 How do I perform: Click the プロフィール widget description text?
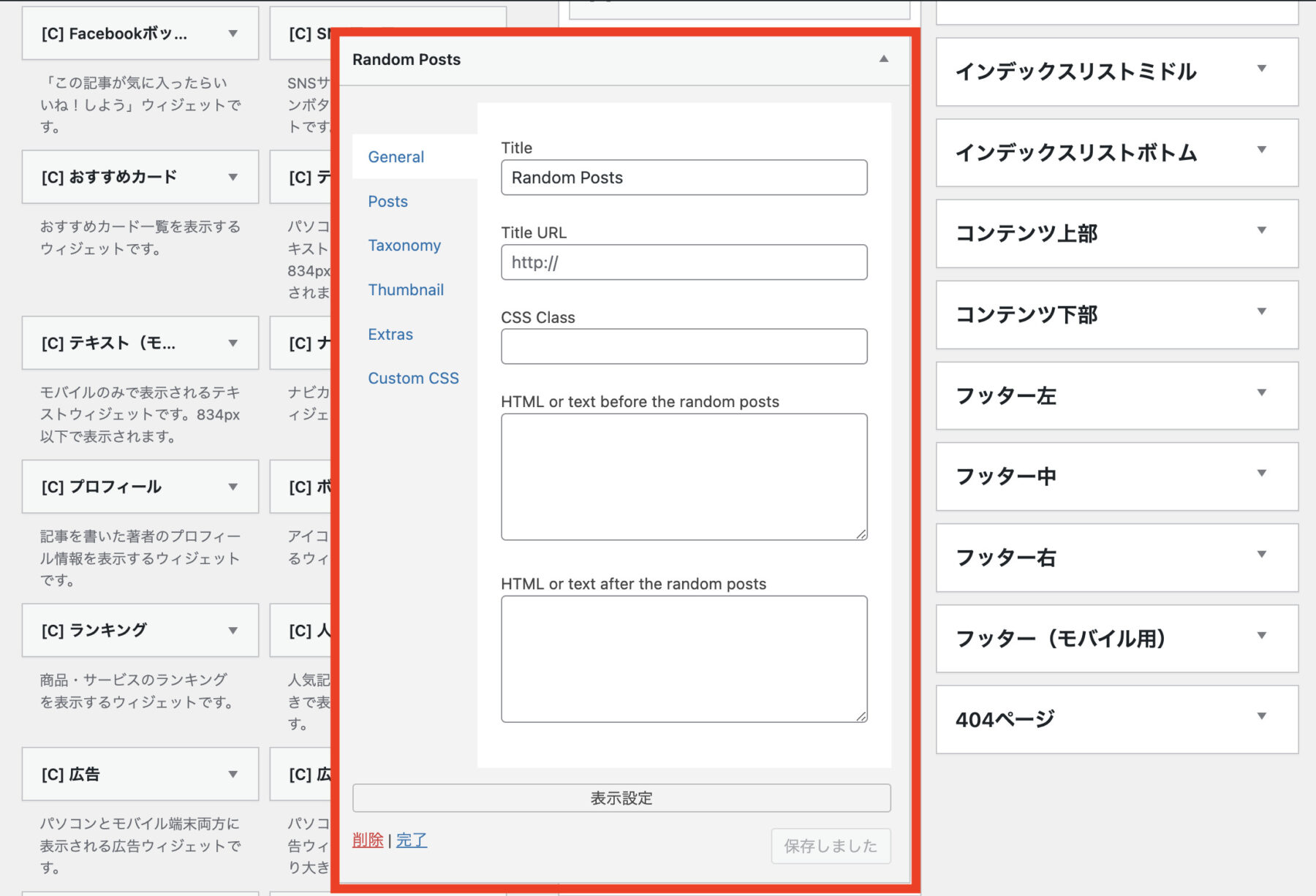pos(140,558)
